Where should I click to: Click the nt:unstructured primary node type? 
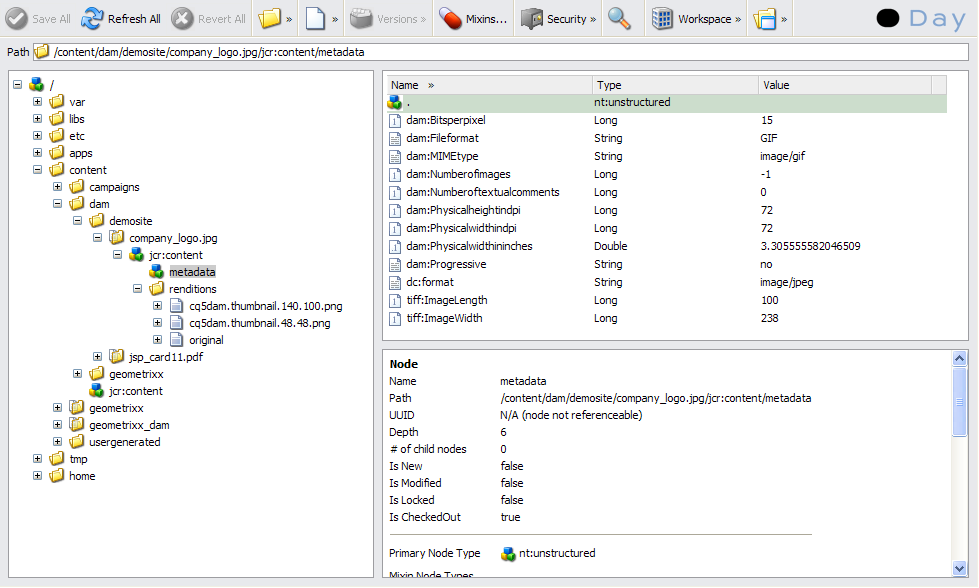(x=557, y=553)
